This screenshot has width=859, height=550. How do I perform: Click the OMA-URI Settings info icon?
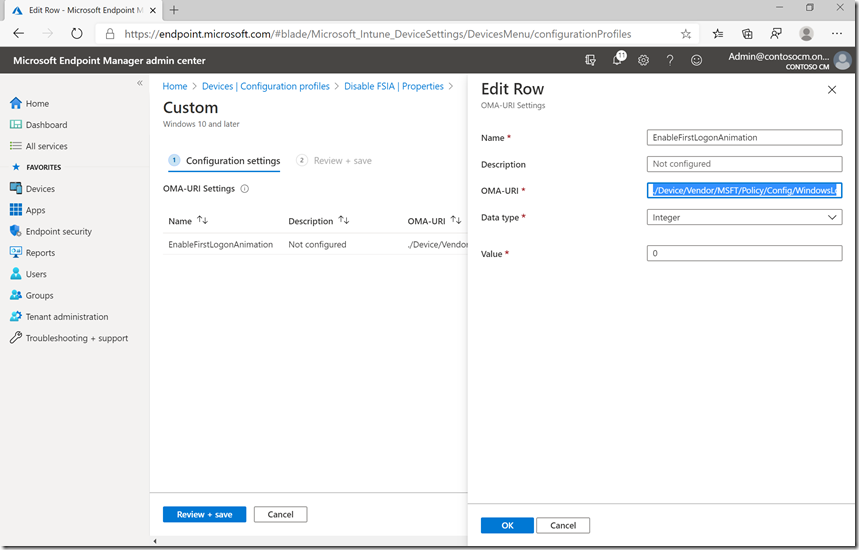pos(245,188)
